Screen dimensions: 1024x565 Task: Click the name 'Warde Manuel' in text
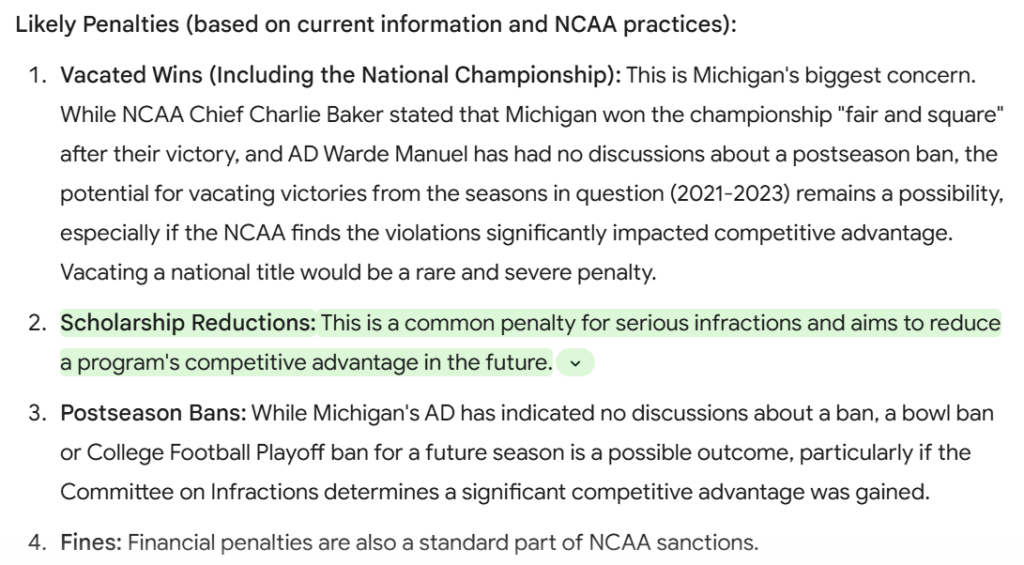tap(396, 154)
